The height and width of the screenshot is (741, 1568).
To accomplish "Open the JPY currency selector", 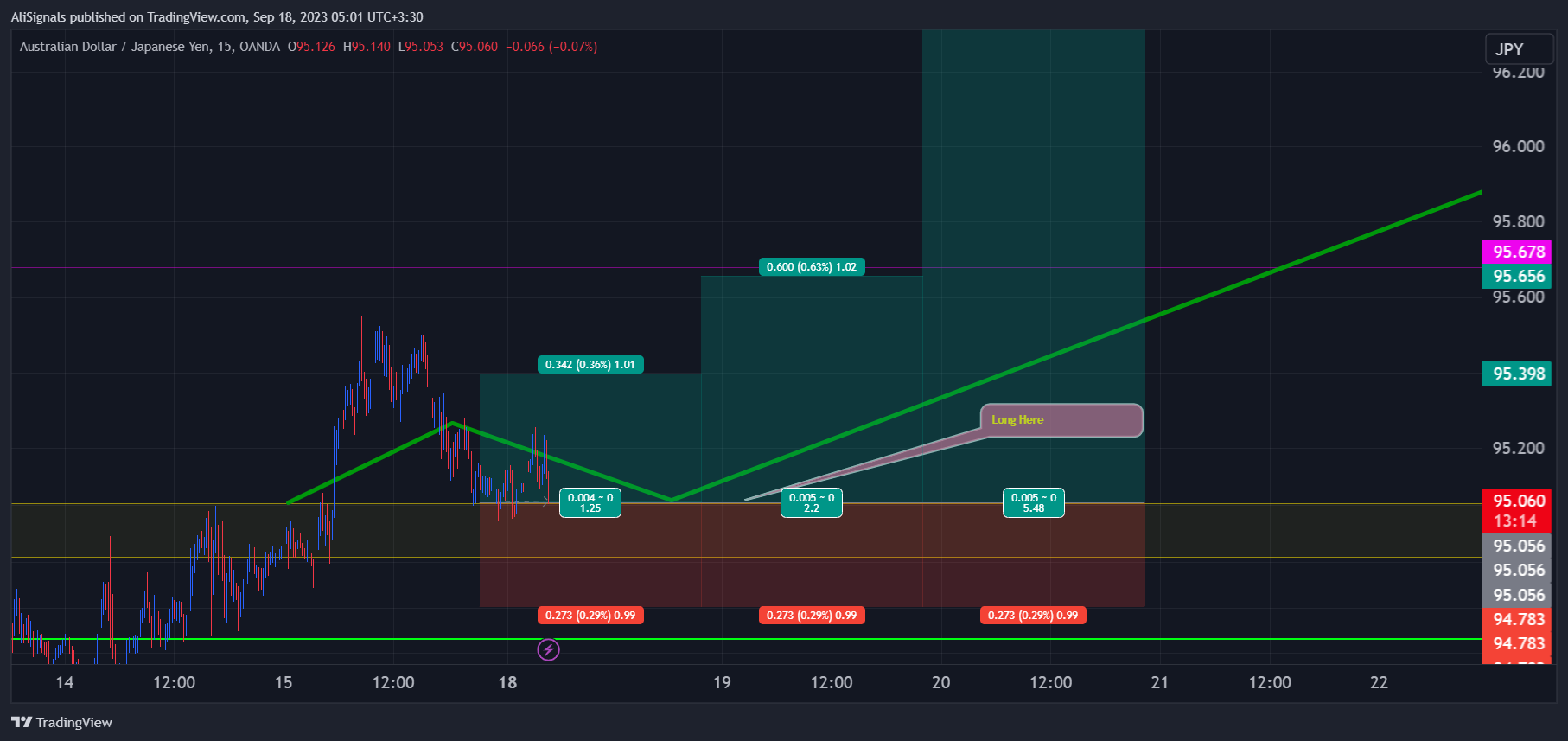I will (1520, 49).
